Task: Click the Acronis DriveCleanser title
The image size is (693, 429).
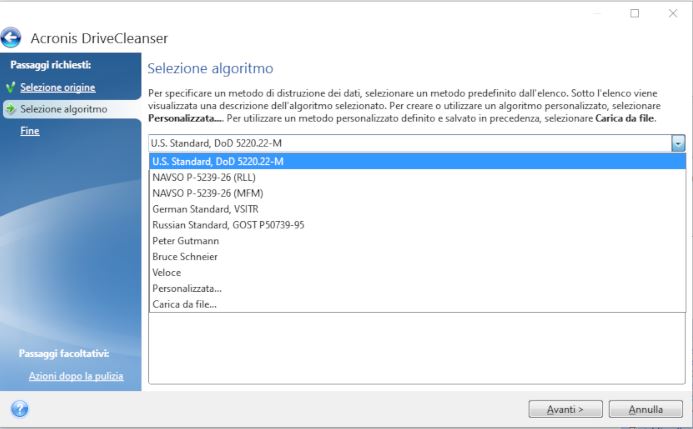Action: [99, 38]
